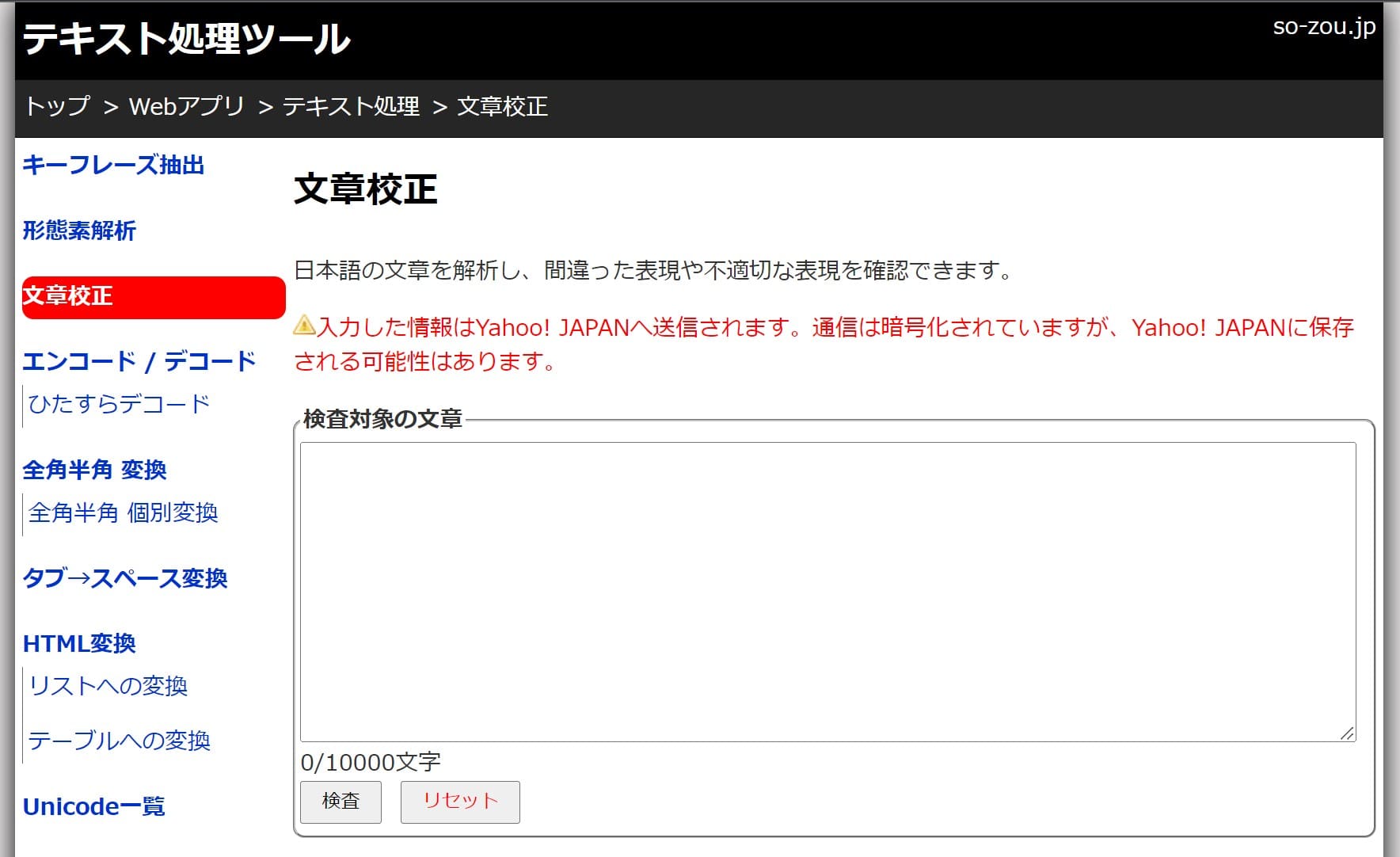Click the red リセット button
This screenshot has width=1400, height=857.
pyautogui.click(x=460, y=802)
